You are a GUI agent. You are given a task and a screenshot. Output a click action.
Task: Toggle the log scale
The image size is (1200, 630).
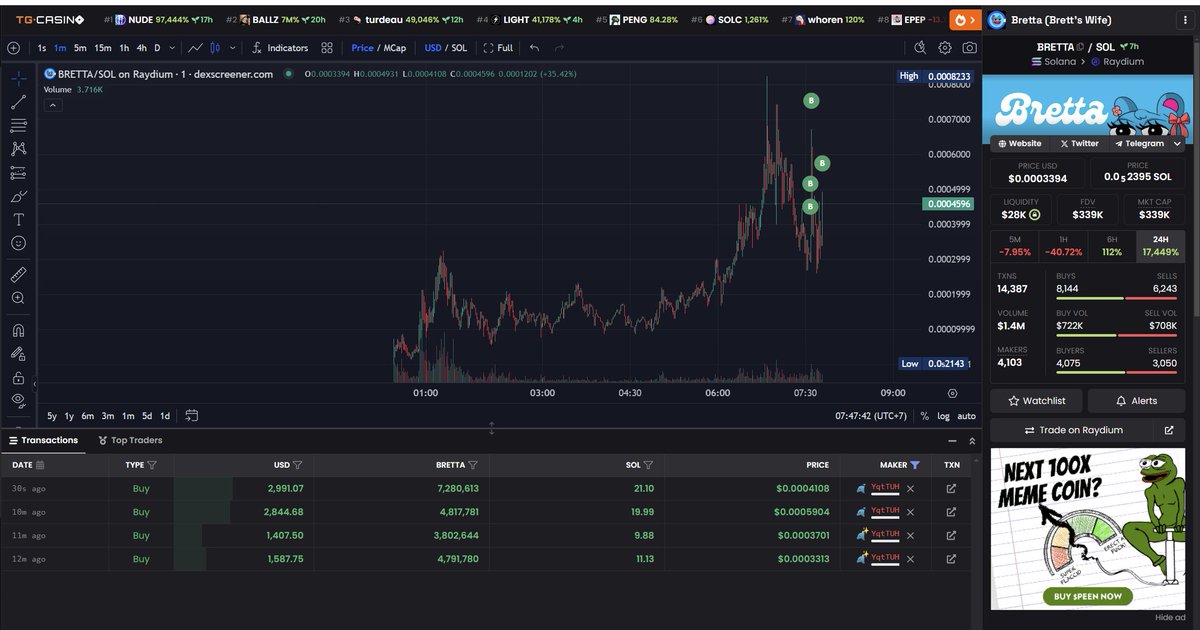pyautogui.click(x=943, y=416)
